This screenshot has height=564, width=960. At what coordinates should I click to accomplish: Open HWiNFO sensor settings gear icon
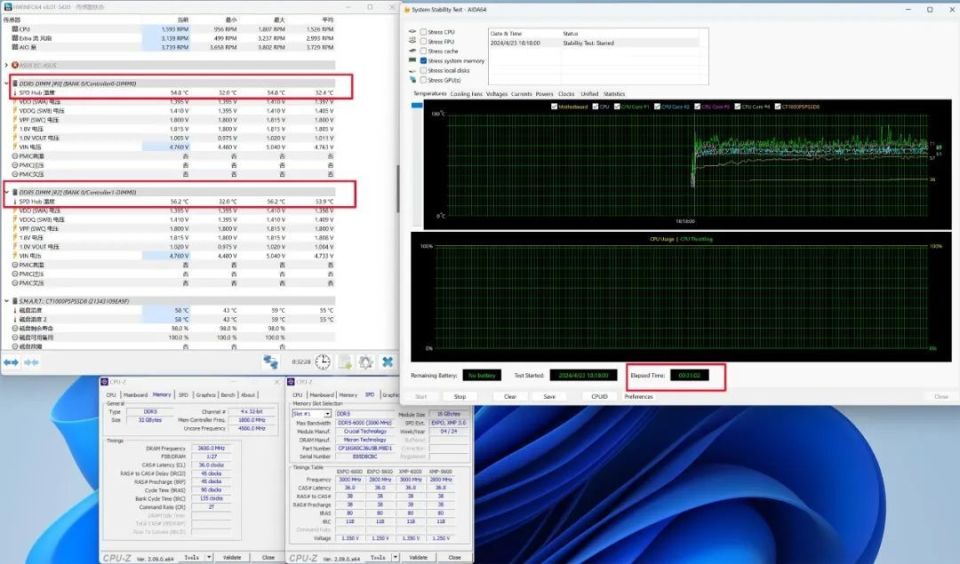pos(366,362)
